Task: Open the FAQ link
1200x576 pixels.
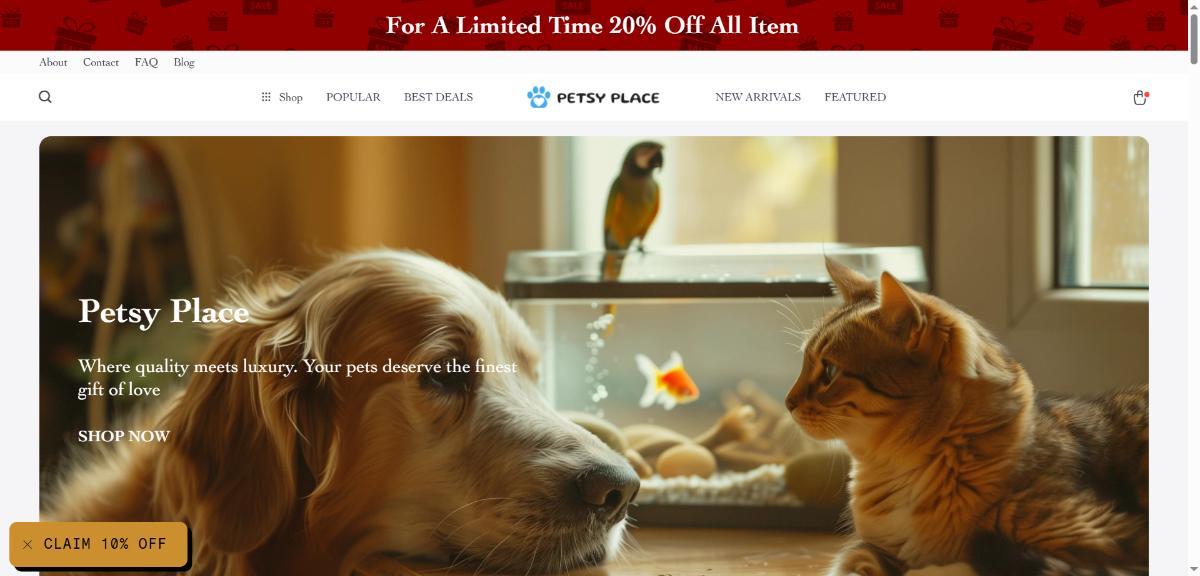Action: click(146, 62)
